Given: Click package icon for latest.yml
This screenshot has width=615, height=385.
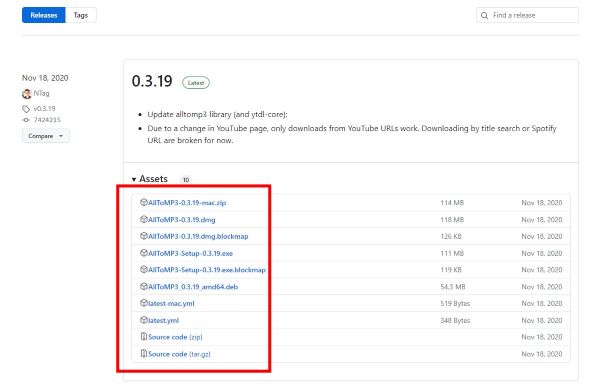Looking at the screenshot, I should point(144,320).
